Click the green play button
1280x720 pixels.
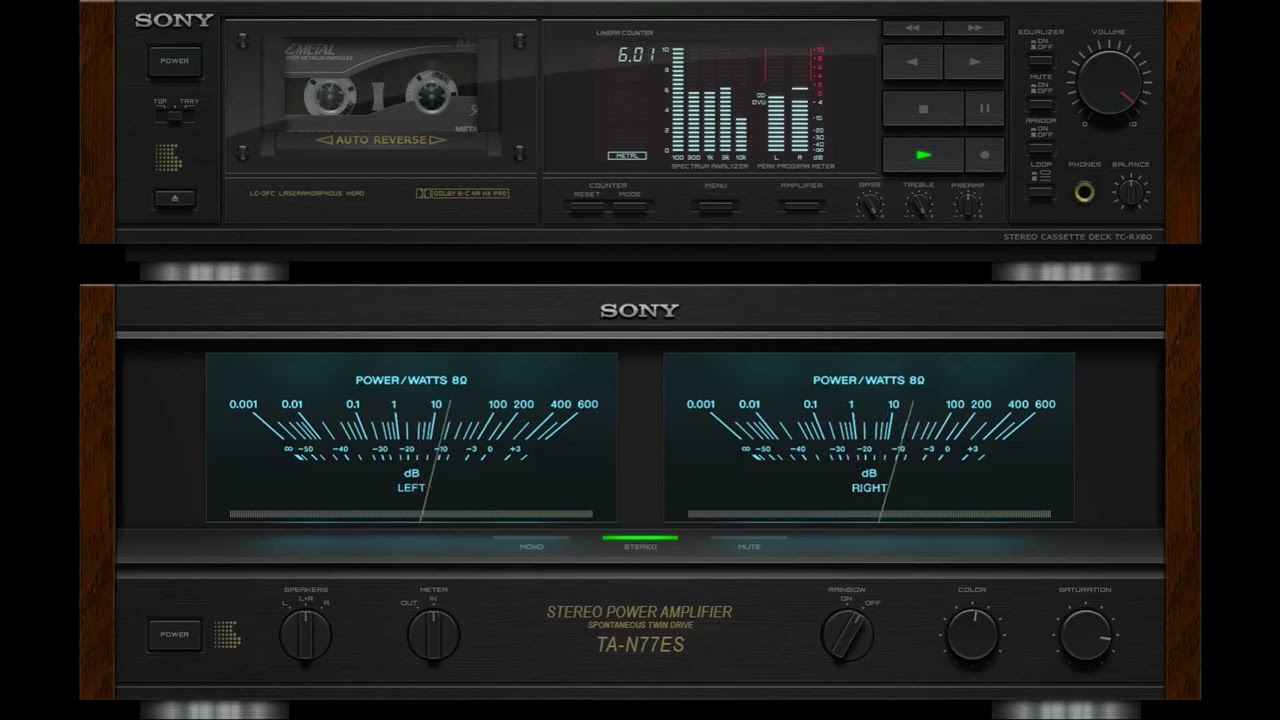923,155
